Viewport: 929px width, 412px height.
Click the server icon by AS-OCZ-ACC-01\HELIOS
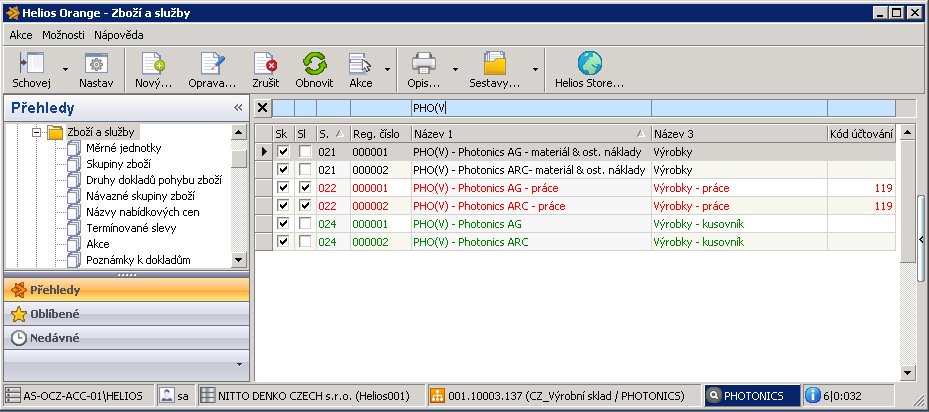pos(12,395)
